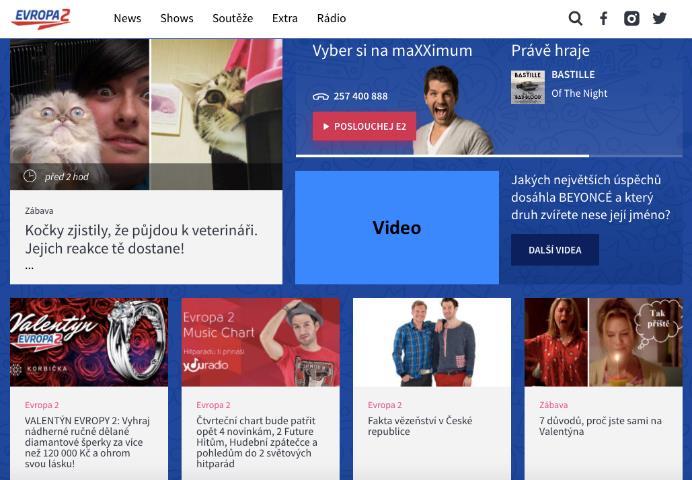The height and width of the screenshot is (480, 692).
Task: Open the News menu
Action: click(127, 18)
